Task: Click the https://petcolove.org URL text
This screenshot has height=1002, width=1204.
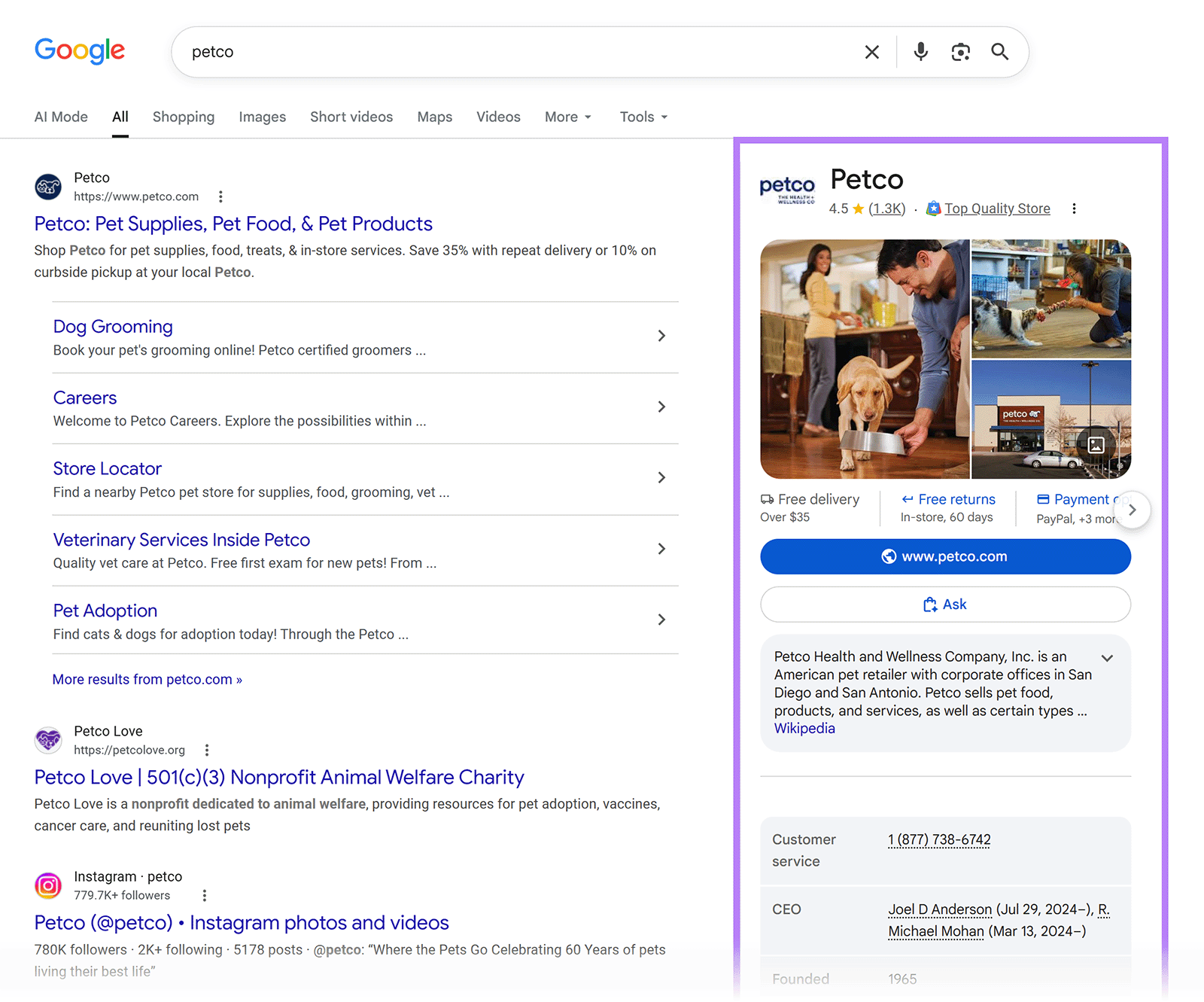Action: tap(129, 750)
